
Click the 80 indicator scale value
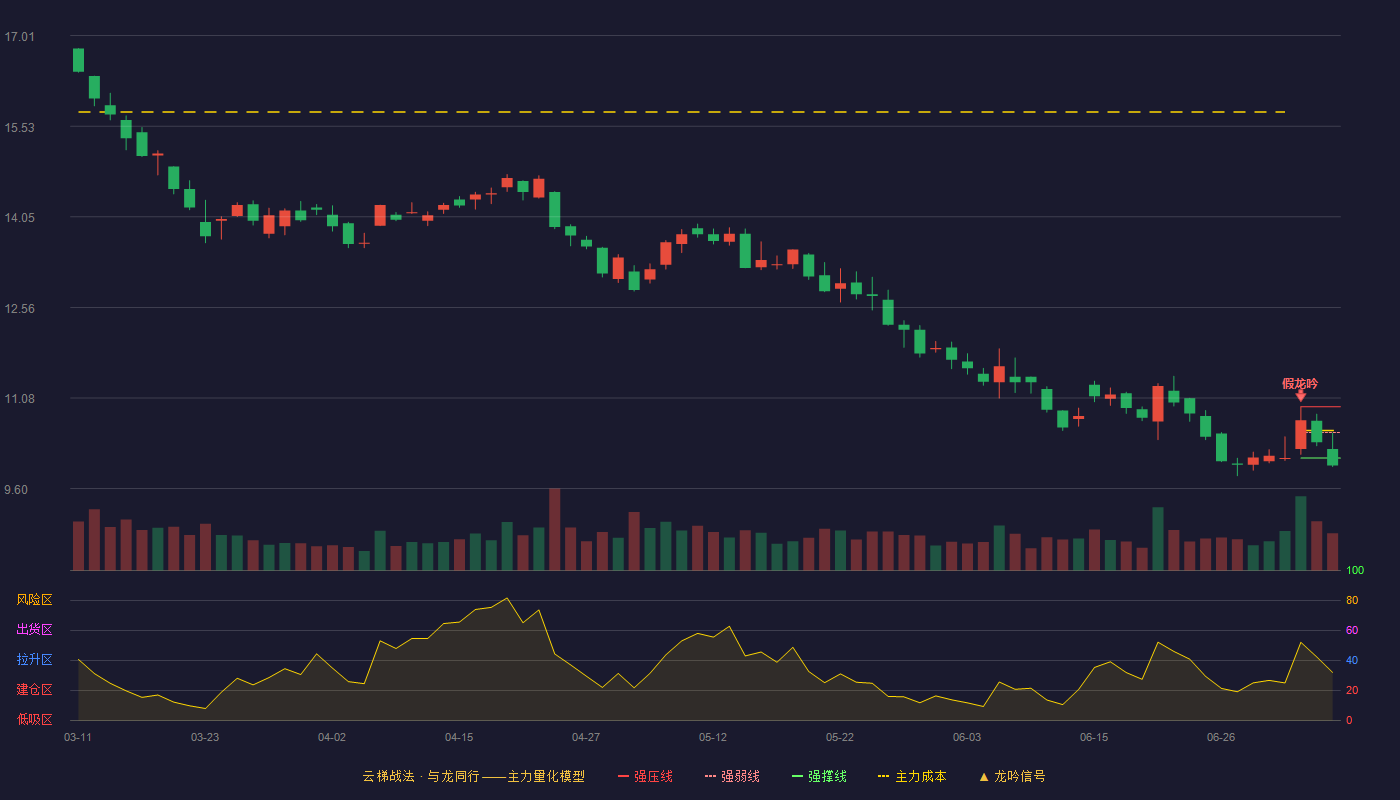pos(1352,601)
